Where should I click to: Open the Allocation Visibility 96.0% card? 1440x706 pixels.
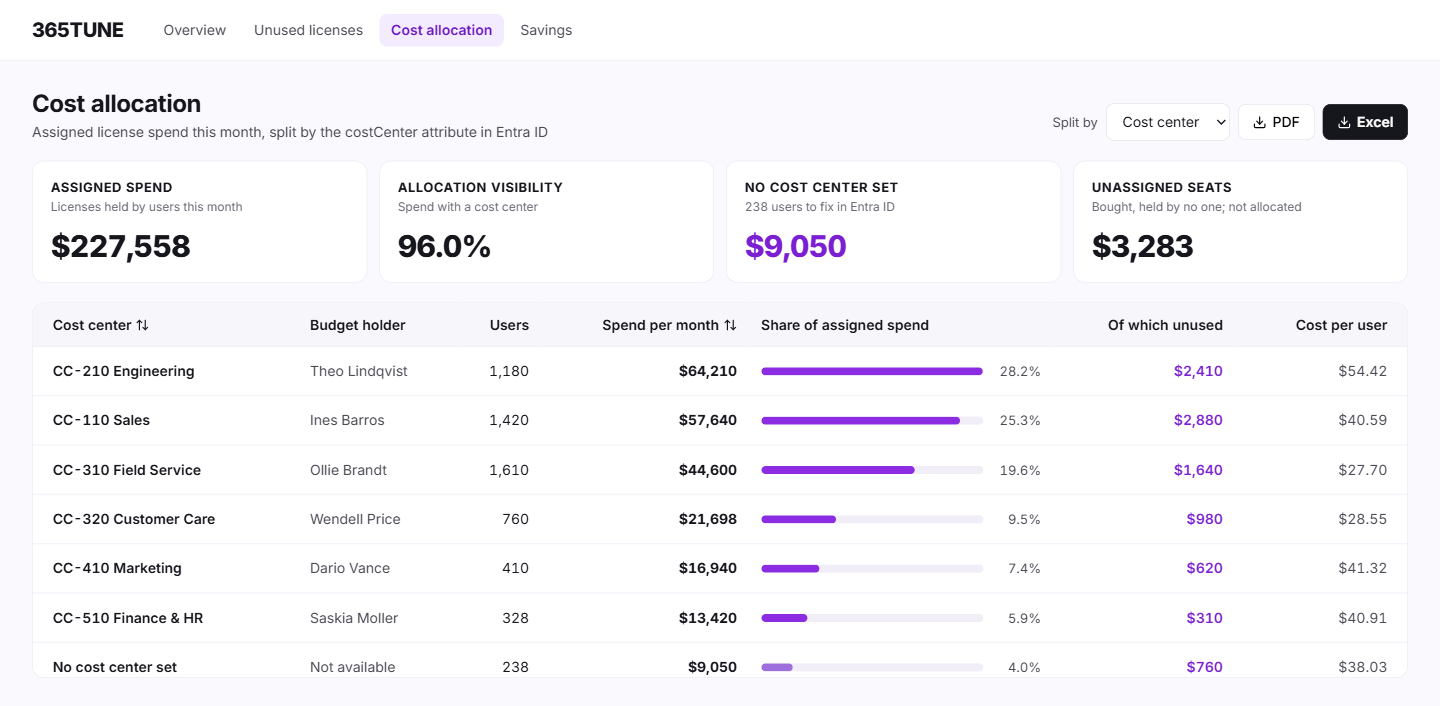tap(546, 222)
